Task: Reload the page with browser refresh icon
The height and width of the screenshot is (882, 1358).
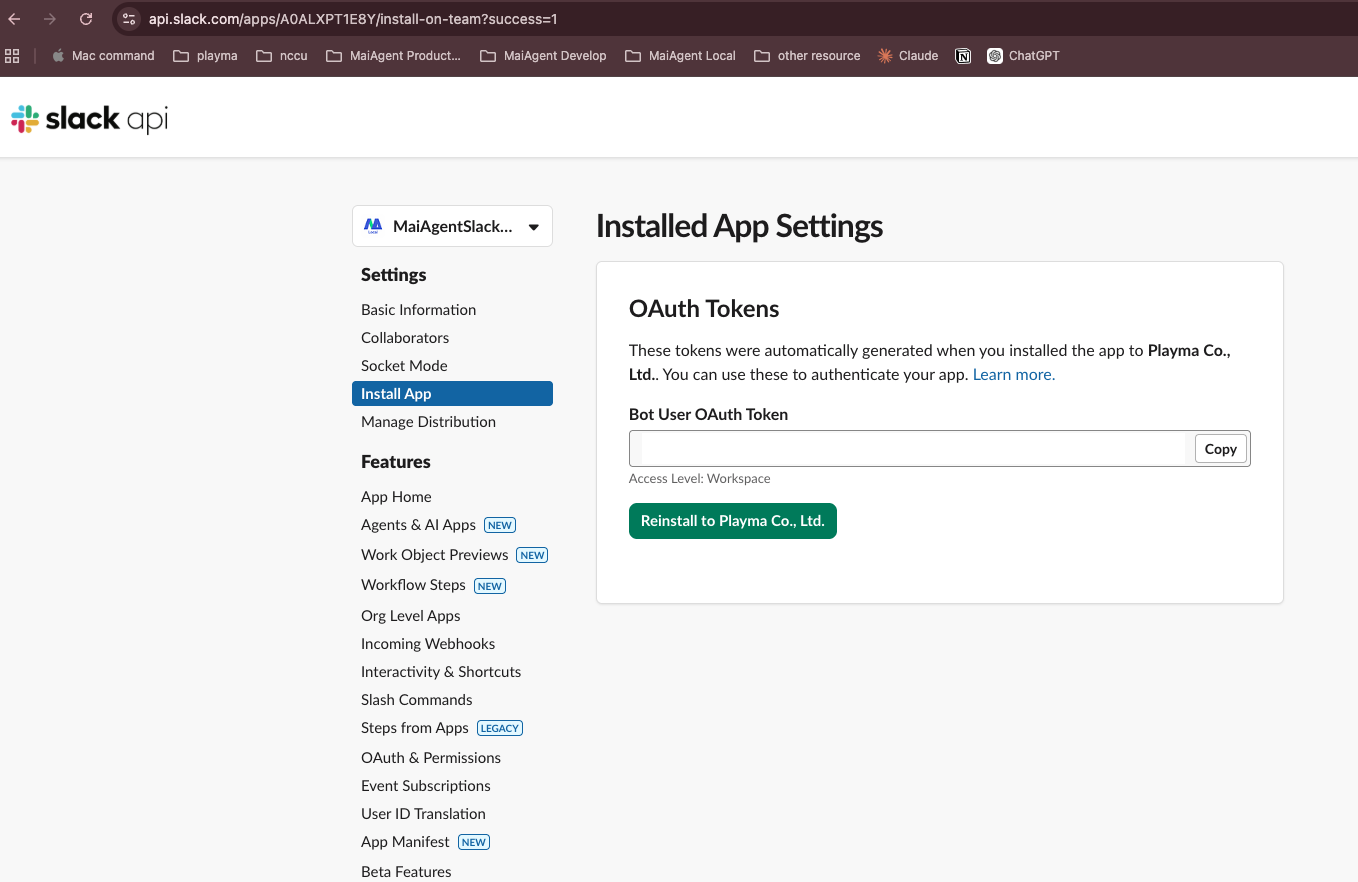Action: pos(86,19)
